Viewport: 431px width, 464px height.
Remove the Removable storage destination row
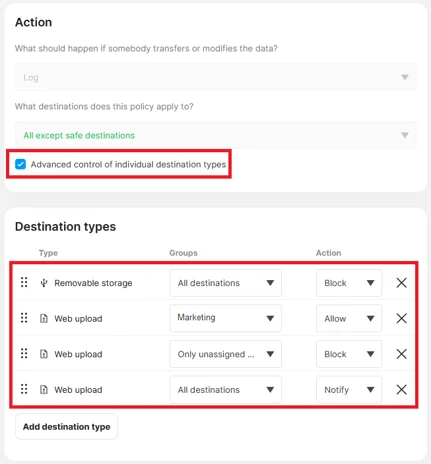[401, 283]
